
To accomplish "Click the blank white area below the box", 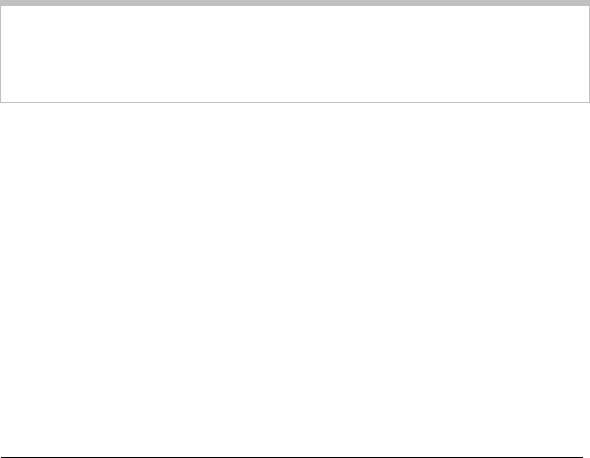I will coord(295,279).
